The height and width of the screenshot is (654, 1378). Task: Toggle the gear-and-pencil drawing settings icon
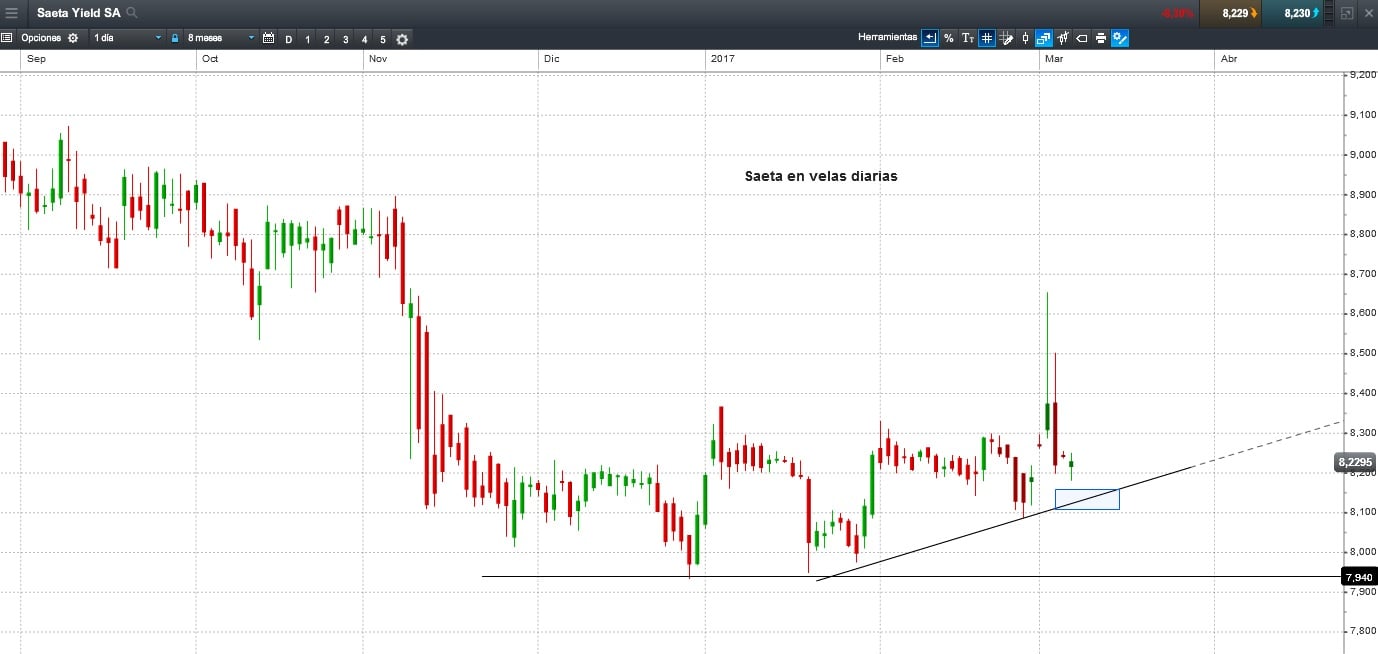coord(1120,38)
